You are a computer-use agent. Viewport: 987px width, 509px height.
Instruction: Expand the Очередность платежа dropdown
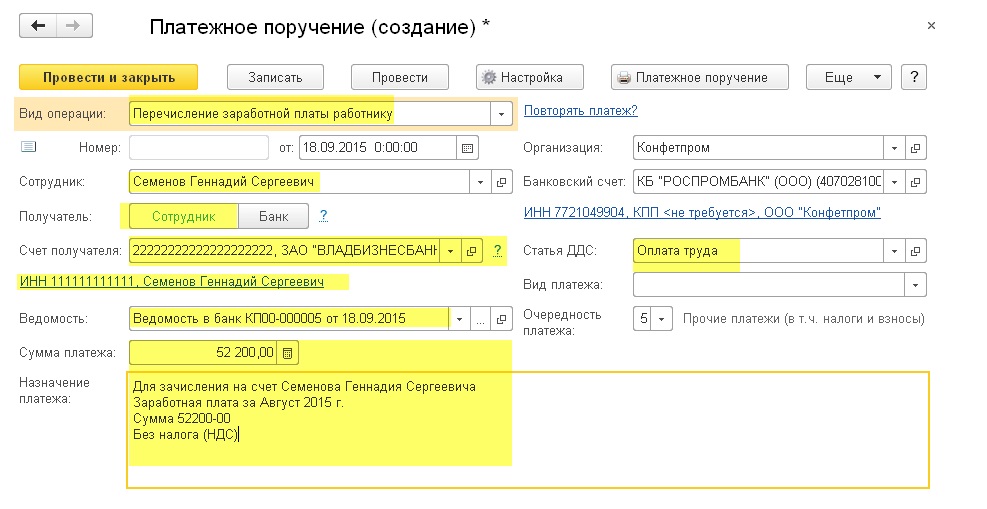(662, 319)
